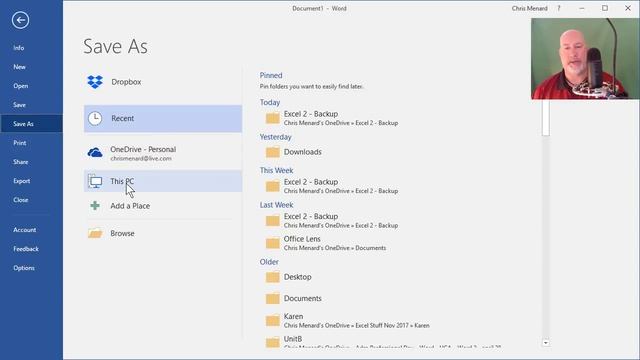Choose OneDrive - Personal location
The image size is (640, 360).
click(163, 153)
